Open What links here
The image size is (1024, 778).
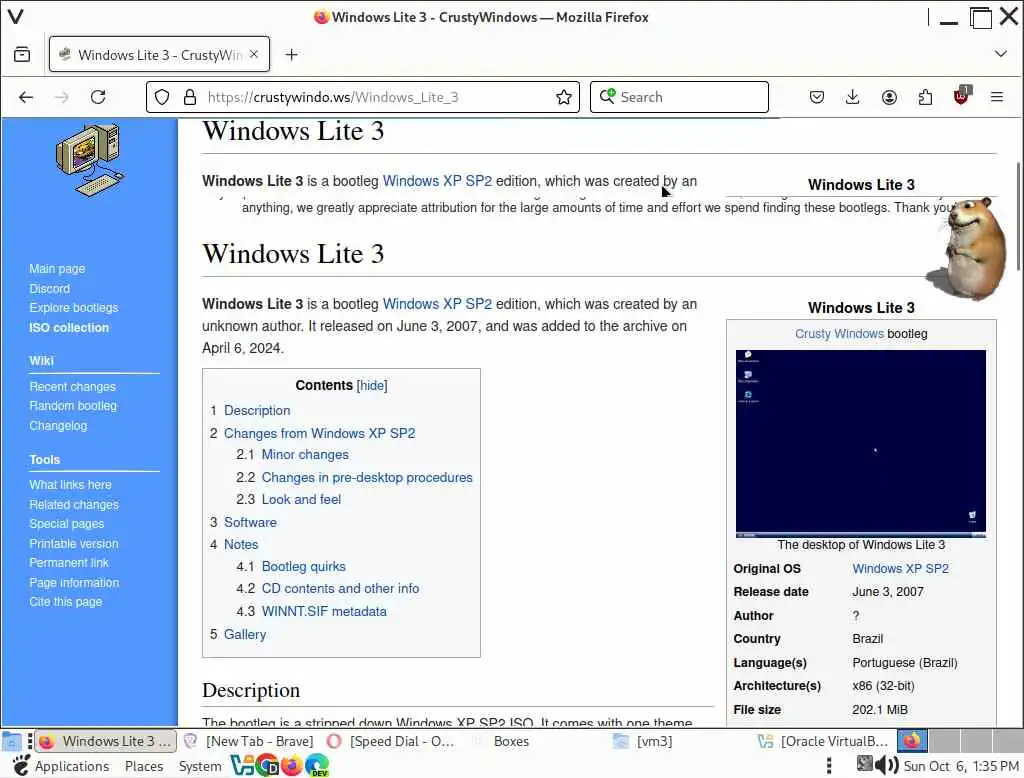pyautogui.click(x=70, y=485)
